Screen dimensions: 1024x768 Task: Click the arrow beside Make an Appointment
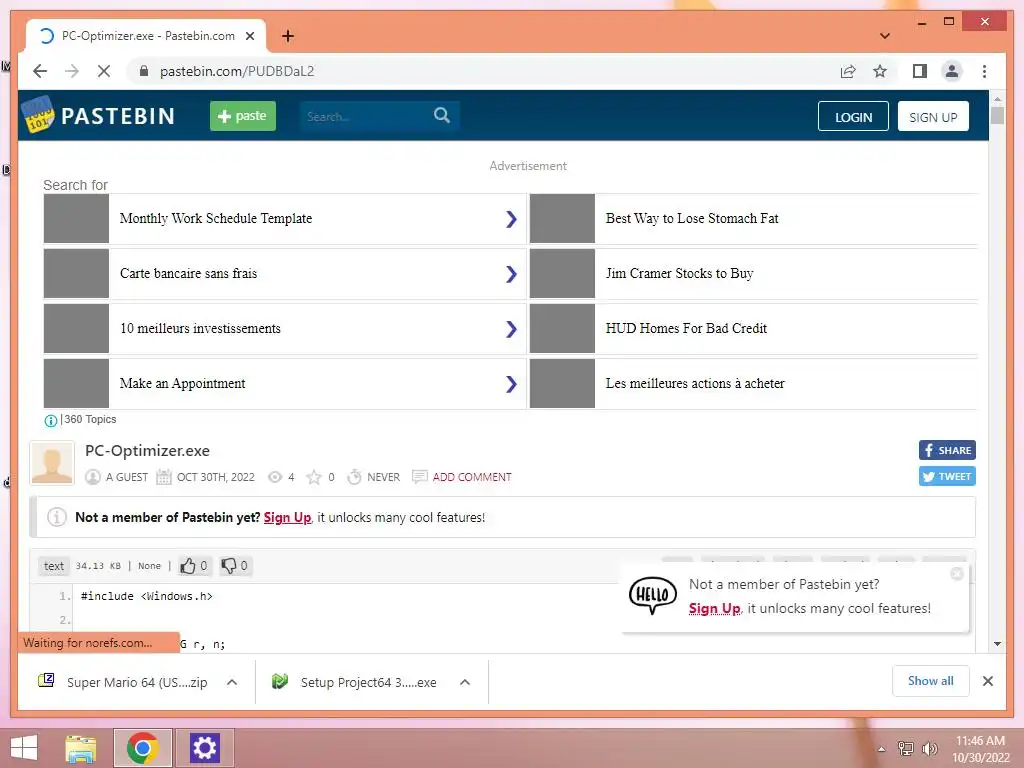tap(511, 384)
